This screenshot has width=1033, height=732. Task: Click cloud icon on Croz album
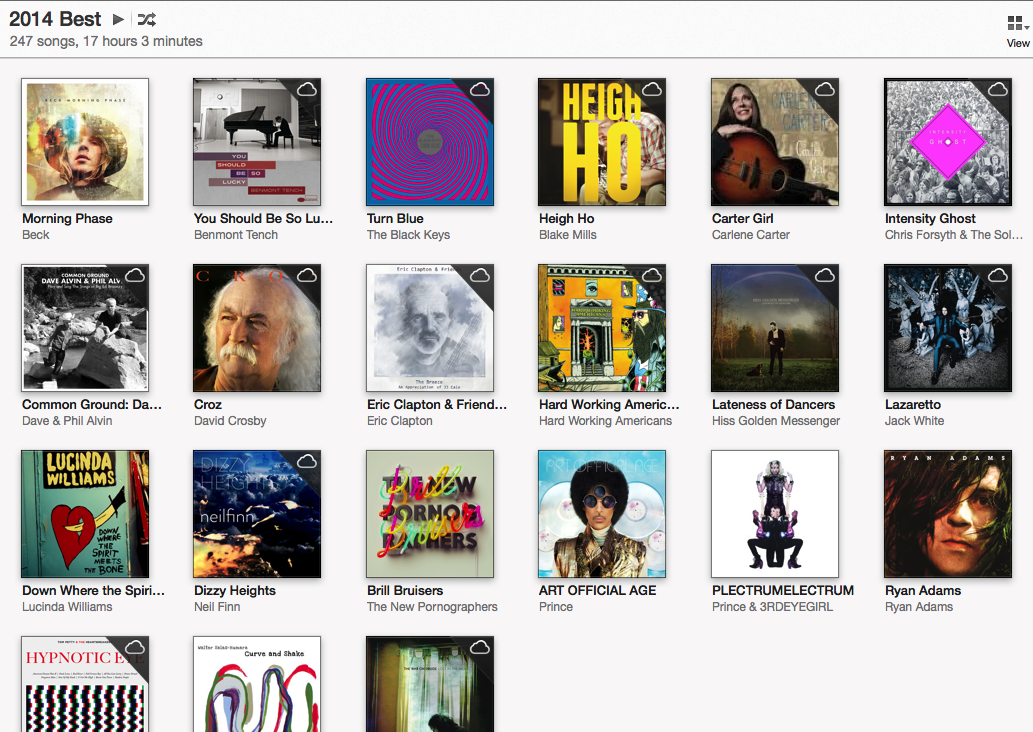307,275
